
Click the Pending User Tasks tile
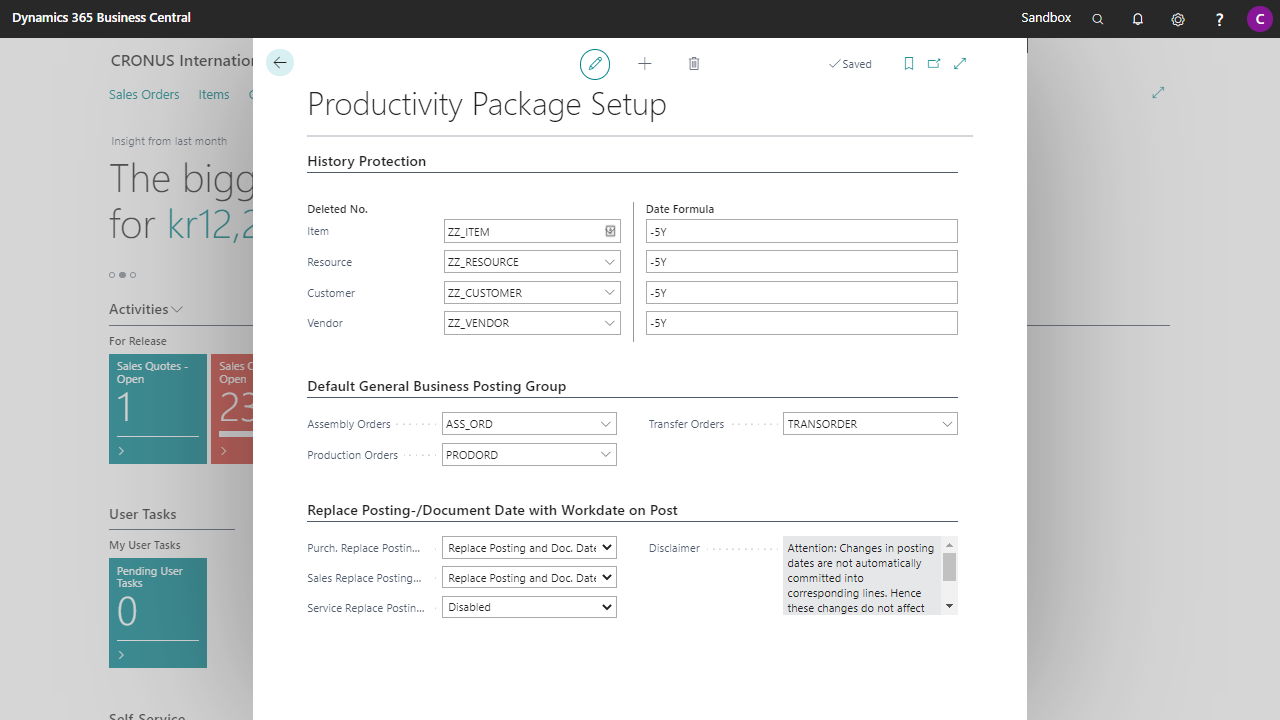[x=158, y=612]
